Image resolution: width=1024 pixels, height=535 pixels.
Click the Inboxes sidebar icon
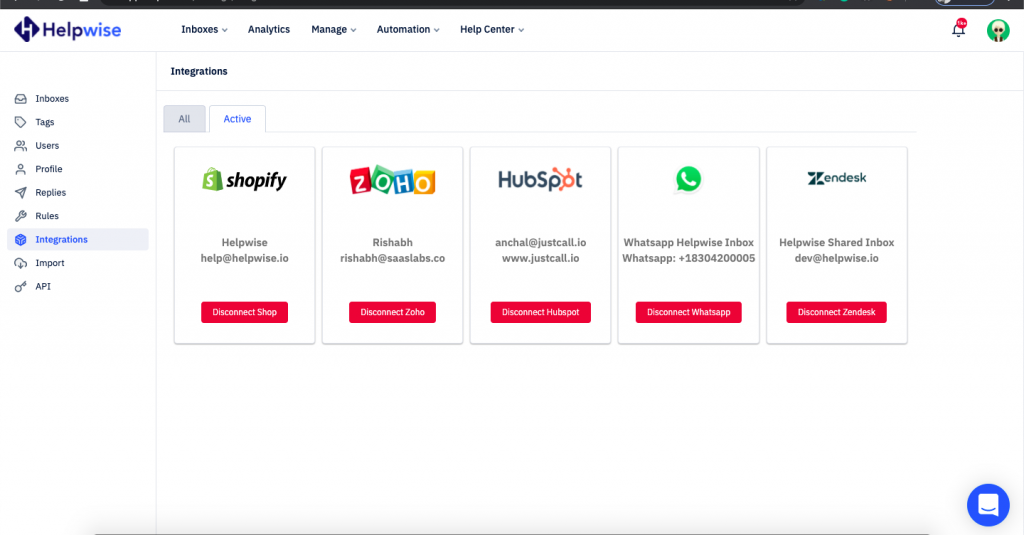pos(21,99)
